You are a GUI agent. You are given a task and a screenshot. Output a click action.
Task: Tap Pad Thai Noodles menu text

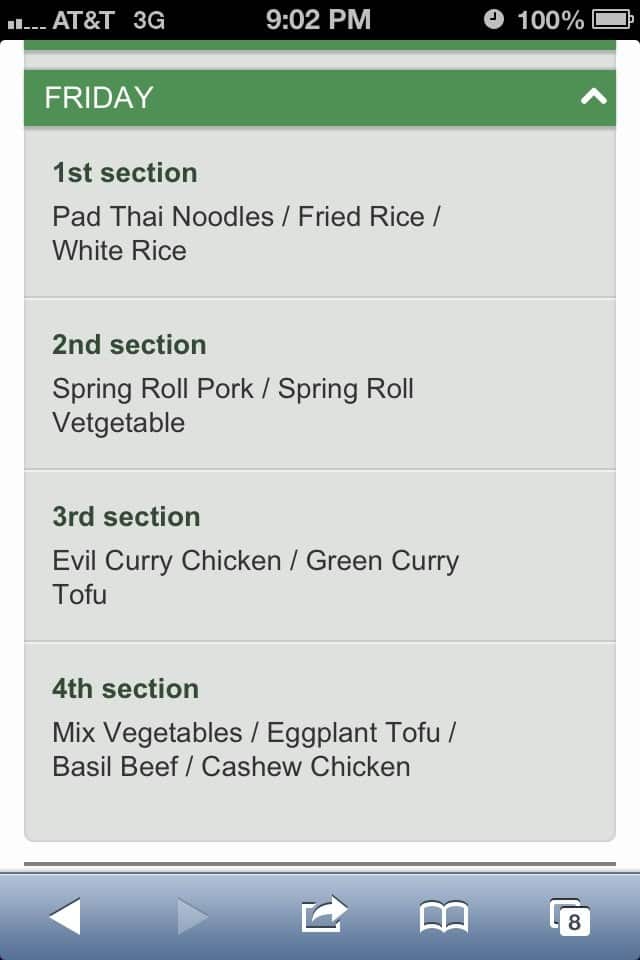pos(163,217)
